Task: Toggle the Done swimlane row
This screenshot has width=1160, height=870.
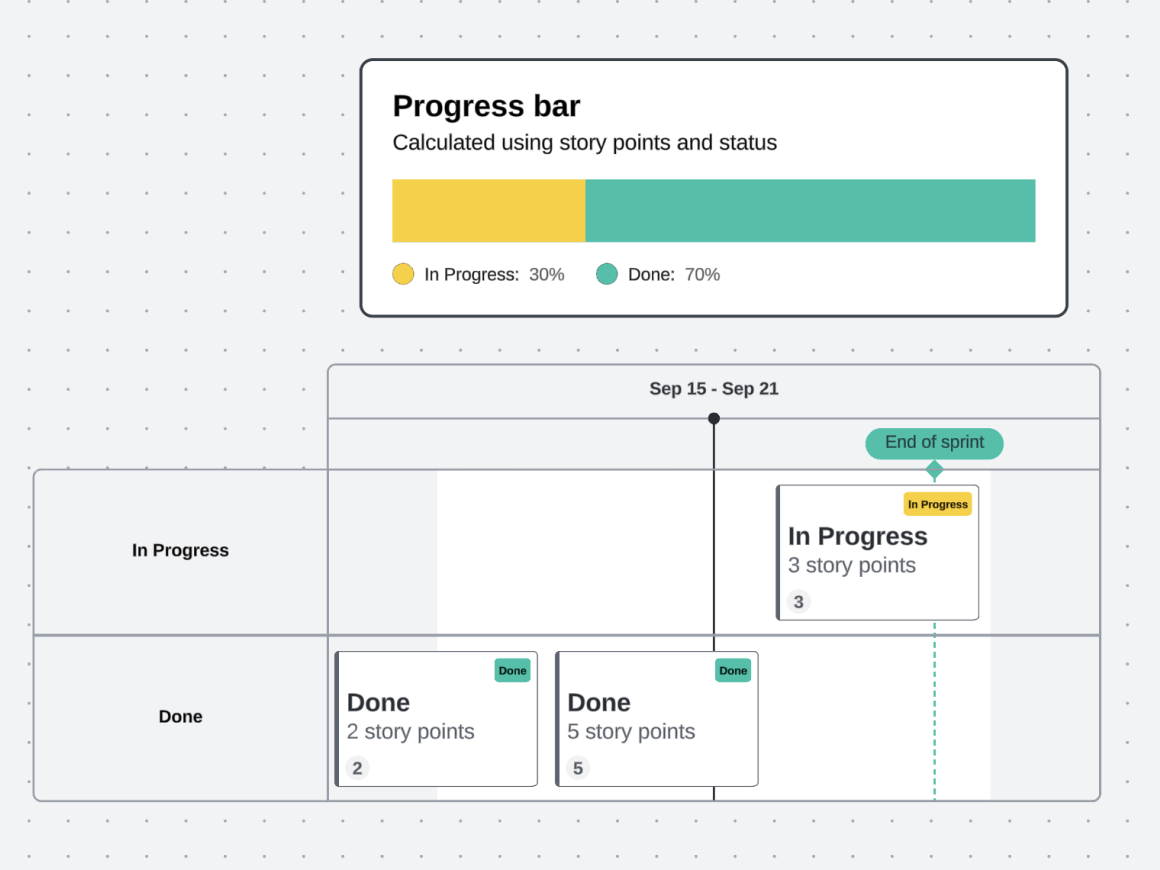Action: pos(180,717)
